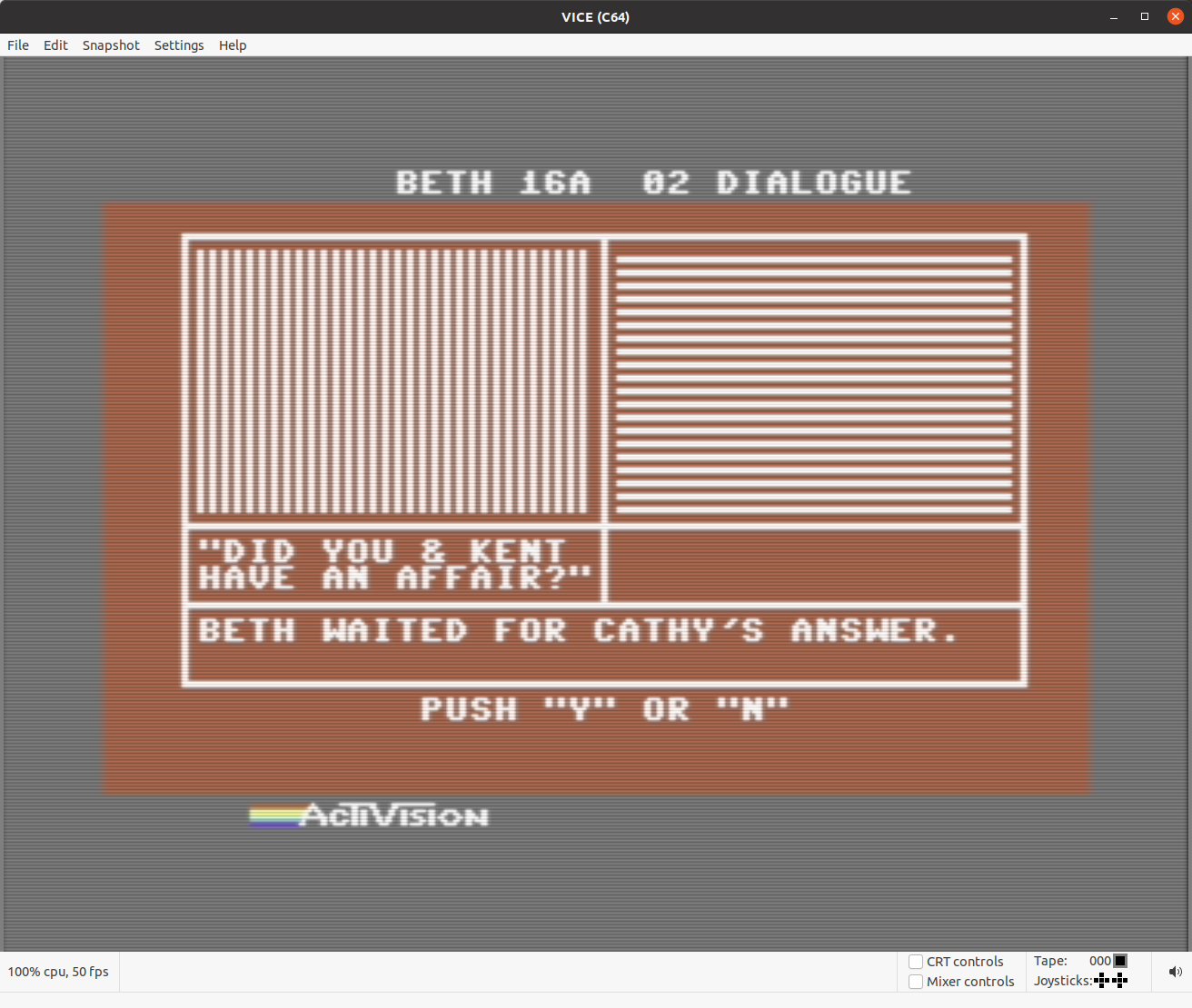Minimize the VICE window

pos(1114,17)
